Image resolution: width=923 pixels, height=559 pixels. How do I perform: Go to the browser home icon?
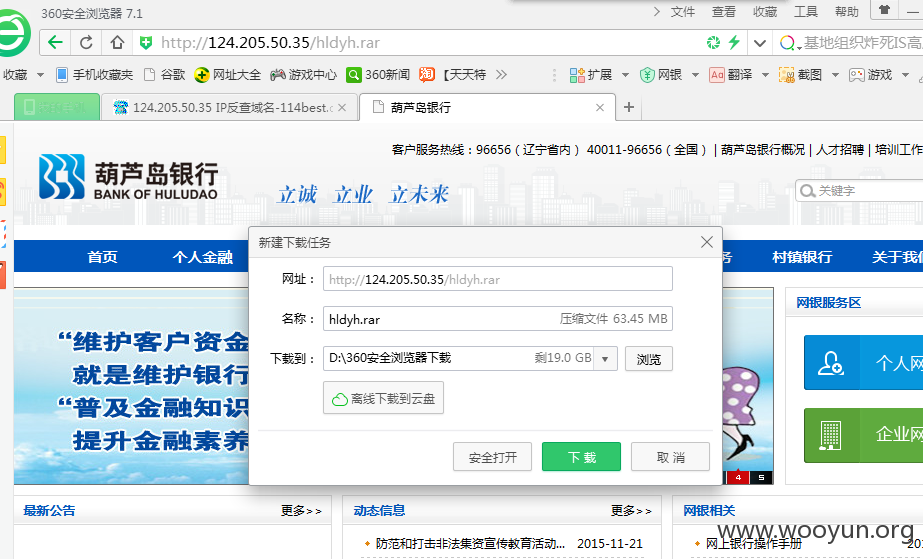coord(117,42)
